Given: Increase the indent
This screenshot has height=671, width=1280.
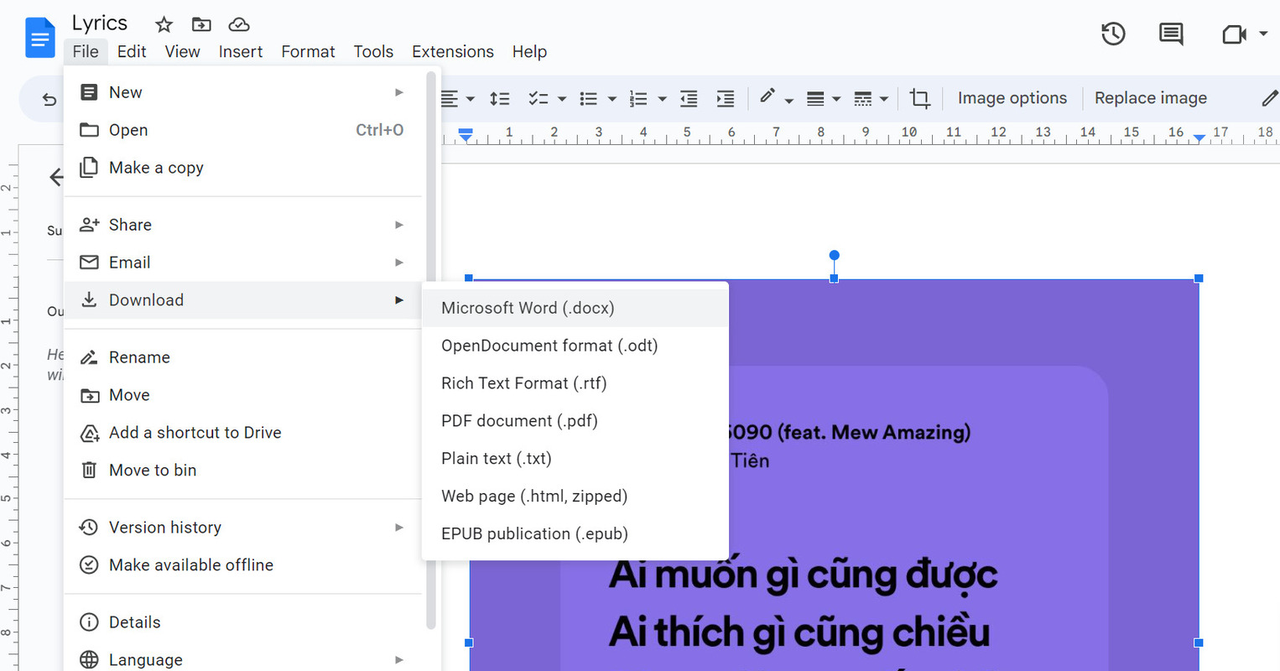Looking at the screenshot, I should click(725, 99).
